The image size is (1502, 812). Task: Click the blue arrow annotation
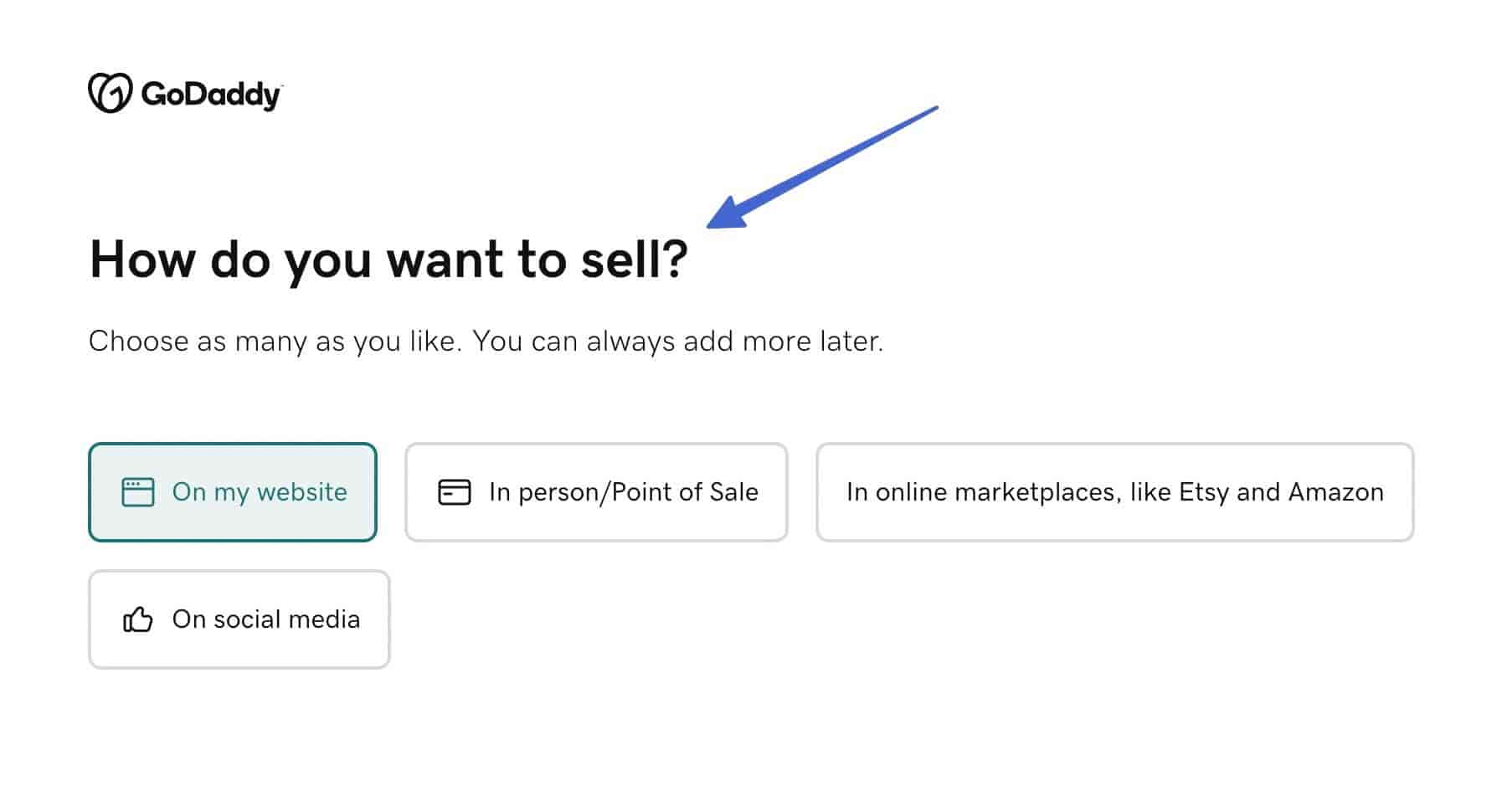point(822,167)
